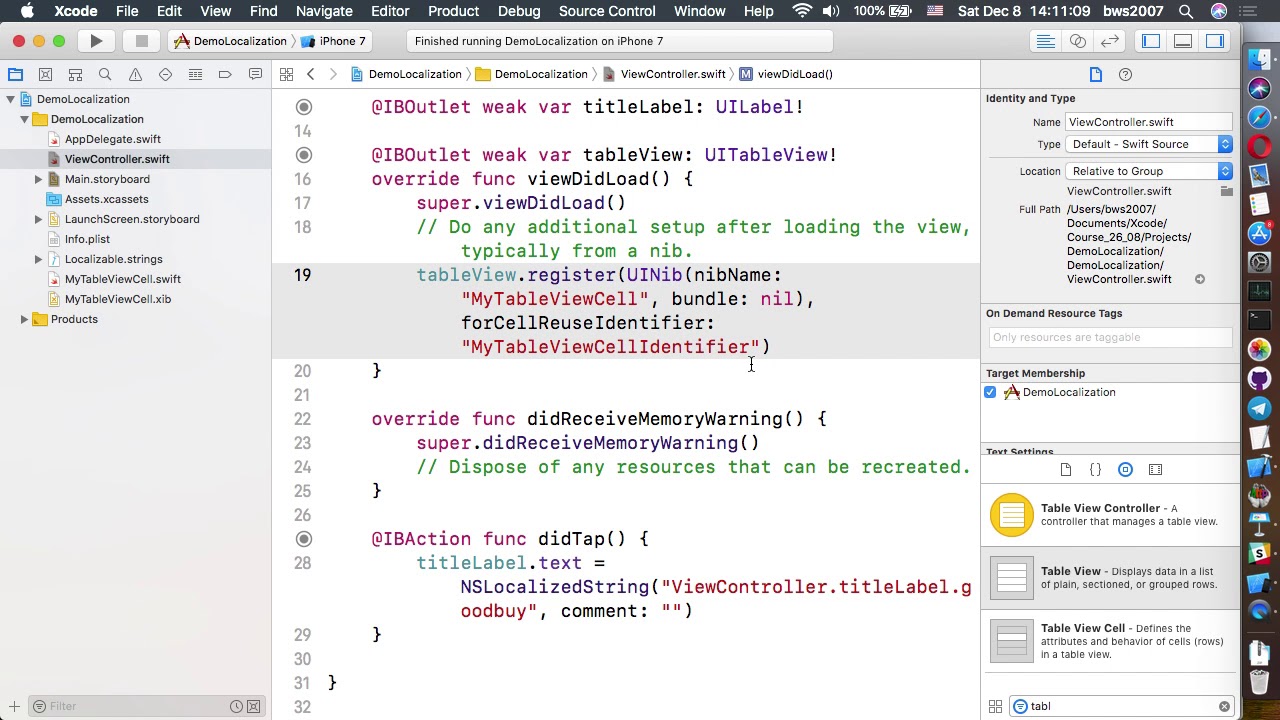Open the Source Control menu
Image resolution: width=1280 pixels, height=720 pixels.
tap(607, 11)
